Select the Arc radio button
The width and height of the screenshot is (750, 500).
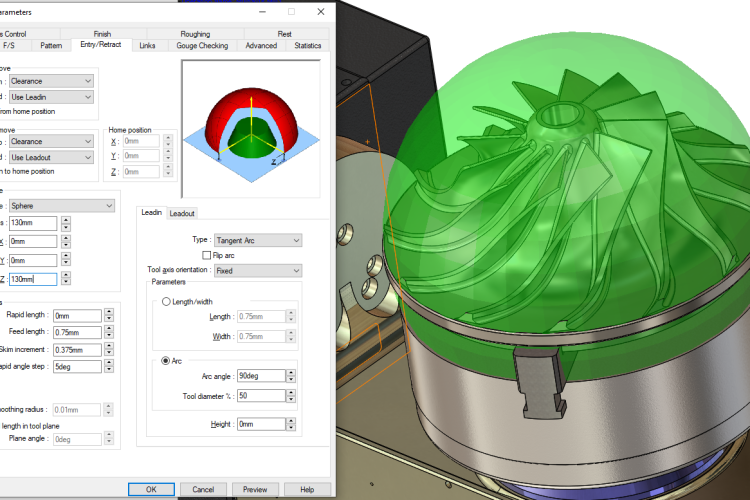click(x=166, y=361)
